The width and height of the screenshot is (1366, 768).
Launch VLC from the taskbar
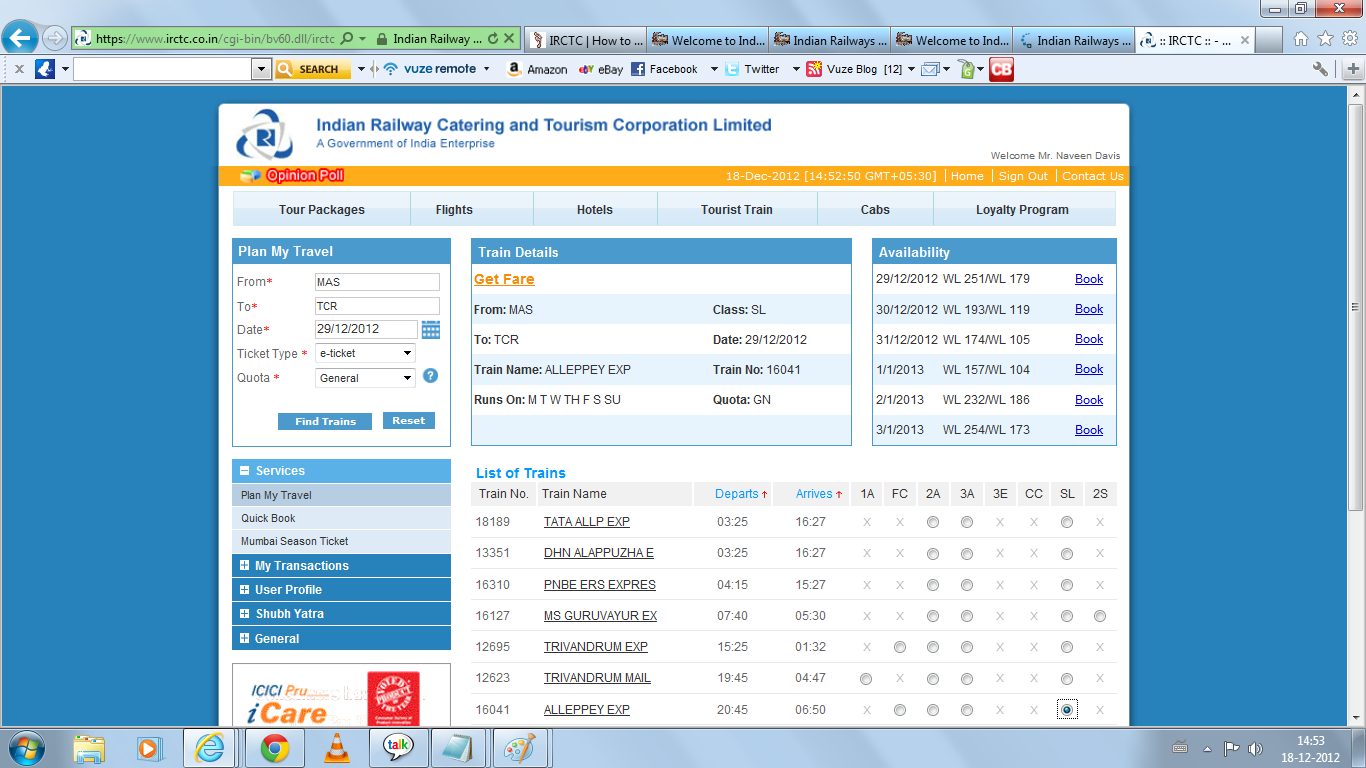pyautogui.click(x=336, y=746)
